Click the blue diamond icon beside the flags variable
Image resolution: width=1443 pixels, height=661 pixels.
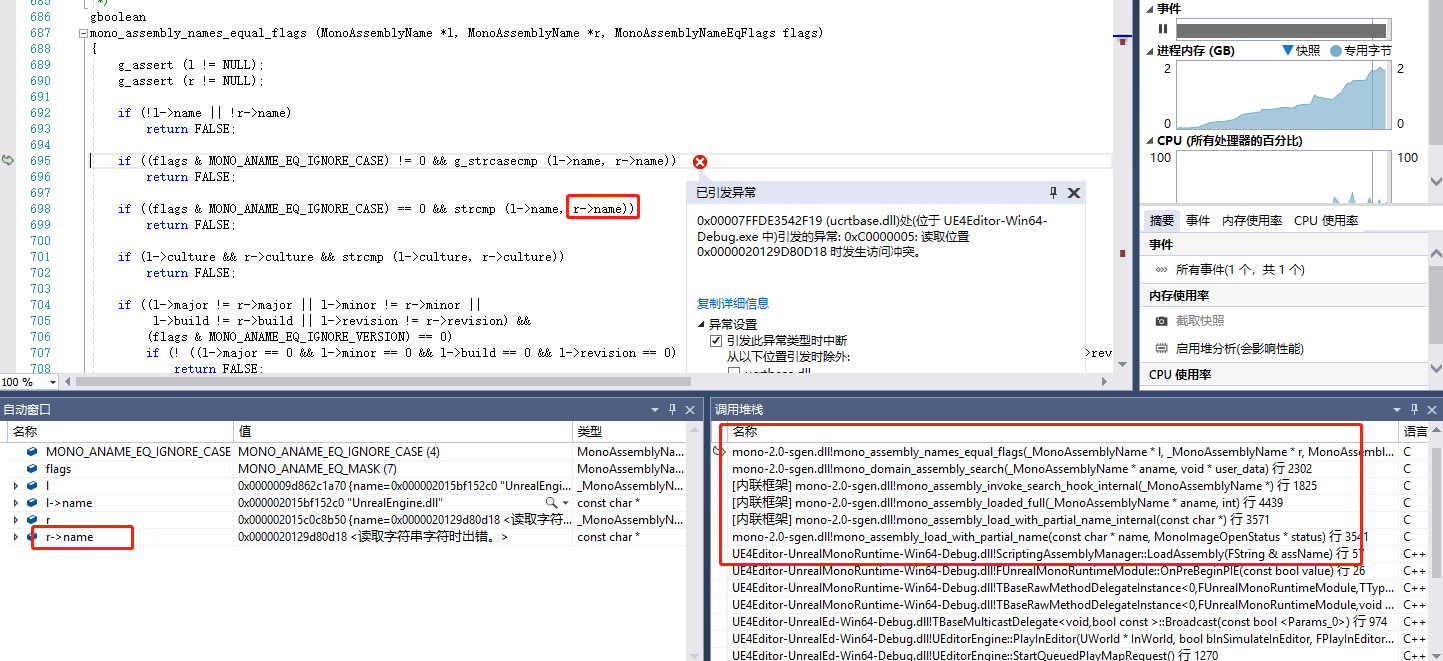(x=30, y=469)
